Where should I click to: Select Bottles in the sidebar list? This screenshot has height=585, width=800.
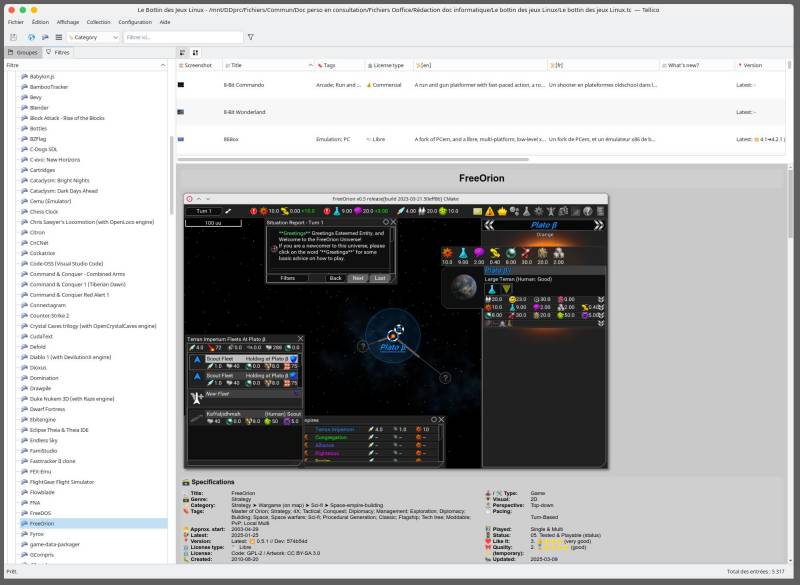click(38, 129)
